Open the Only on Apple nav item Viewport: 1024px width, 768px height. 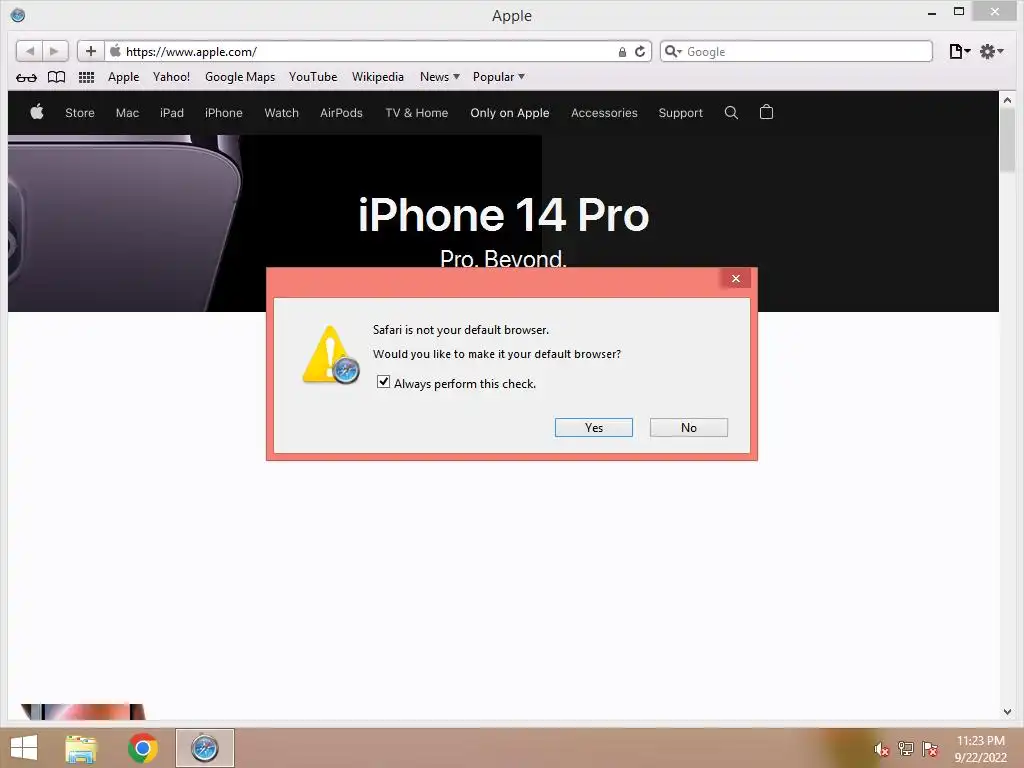coord(509,113)
